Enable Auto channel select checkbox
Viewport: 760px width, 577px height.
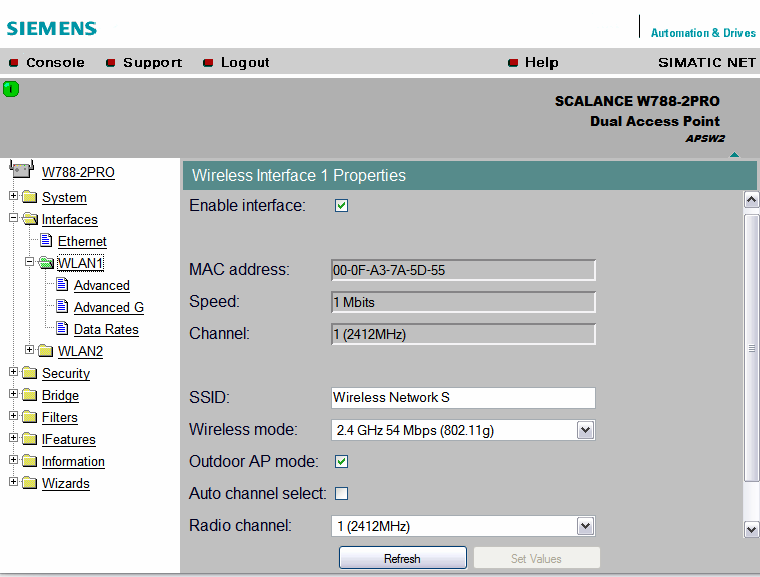pos(341,494)
